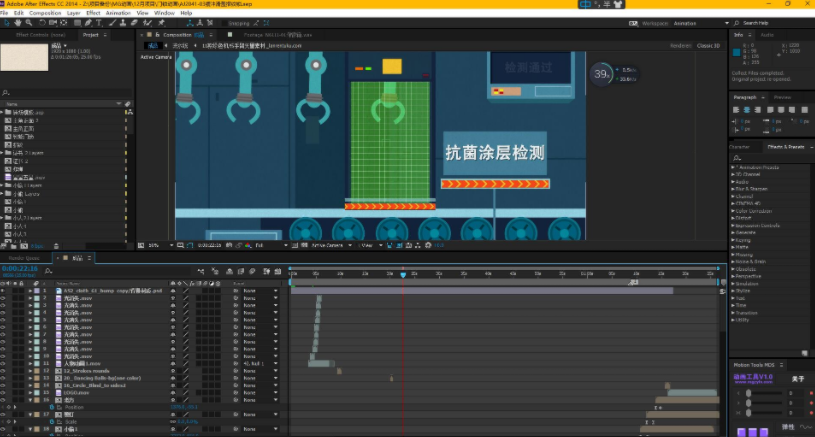Image resolution: width=815 pixels, height=437 pixels.
Task: Expand the Color Correction effects category
Action: (x=753, y=211)
